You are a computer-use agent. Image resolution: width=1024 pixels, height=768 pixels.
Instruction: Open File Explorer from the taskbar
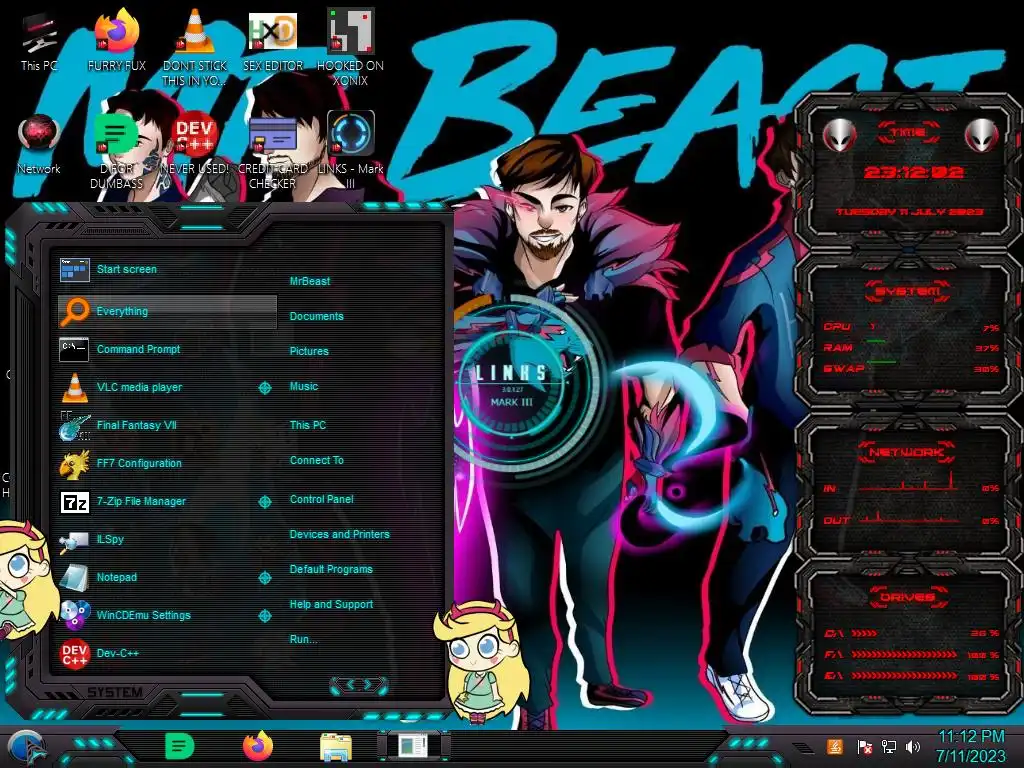(336, 748)
